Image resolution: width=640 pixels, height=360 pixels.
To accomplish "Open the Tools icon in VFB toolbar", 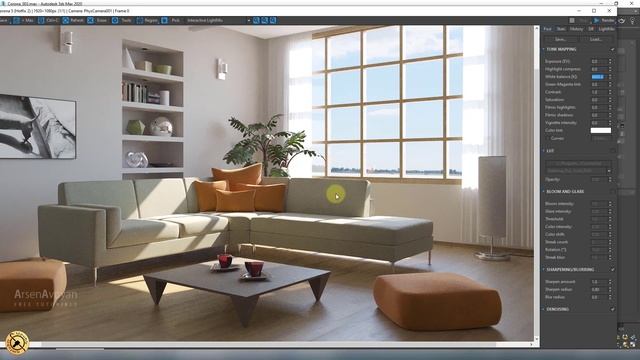I will (x=115, y=20).
